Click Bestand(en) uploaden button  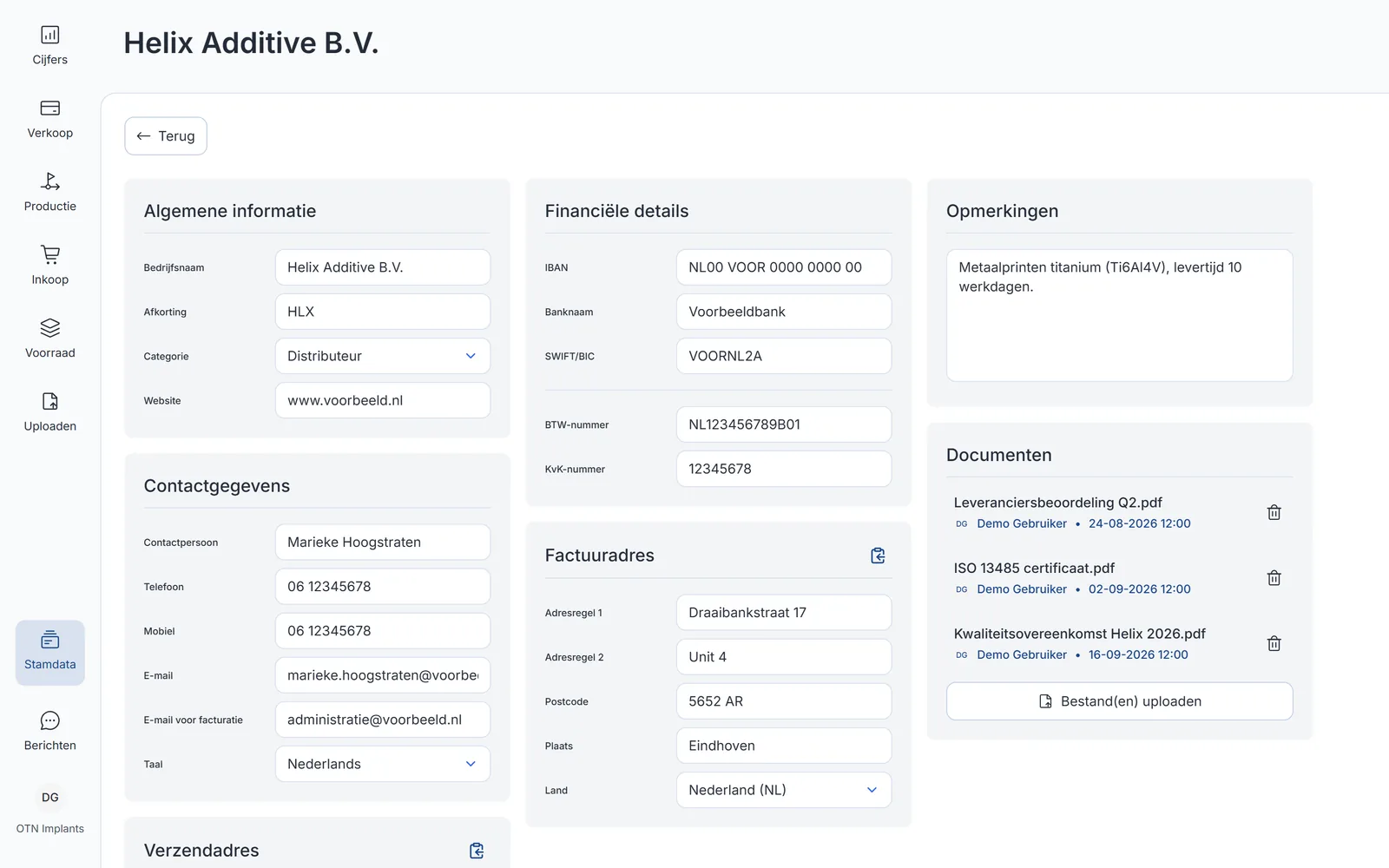point(1119,701)
